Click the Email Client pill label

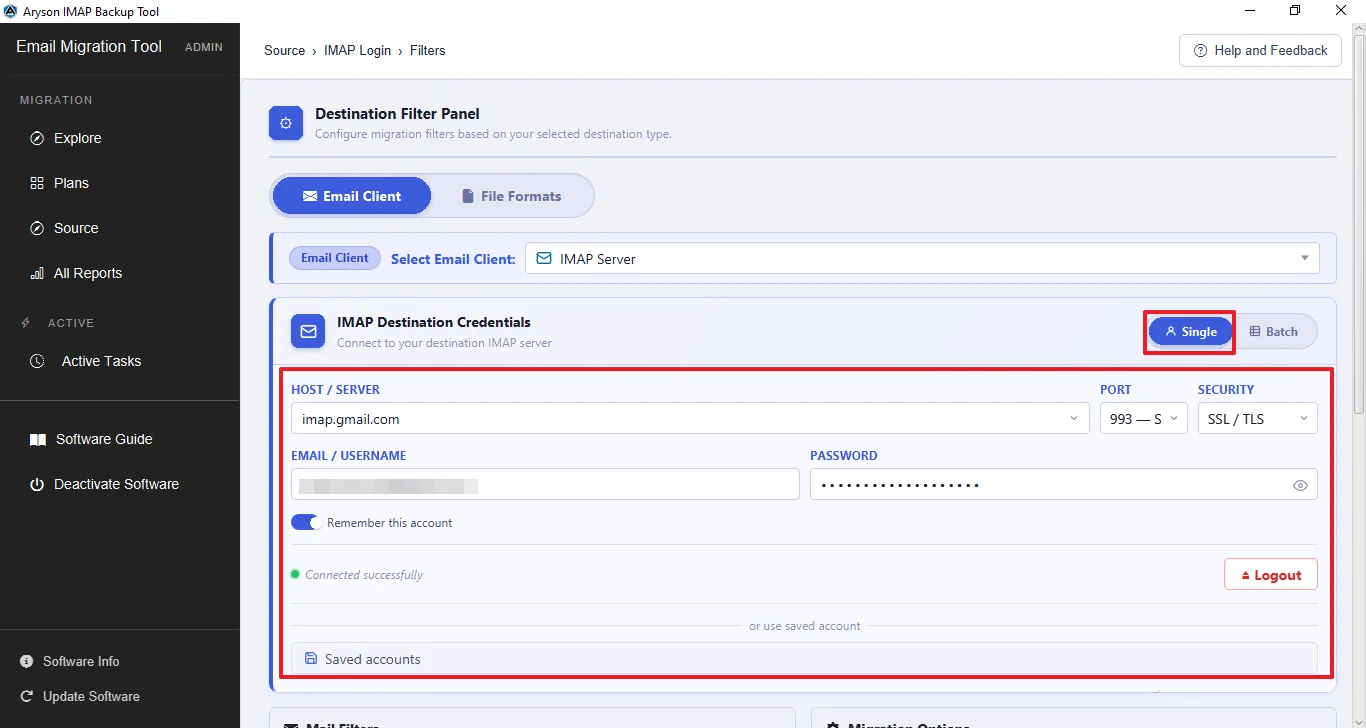tap(335, 258)
